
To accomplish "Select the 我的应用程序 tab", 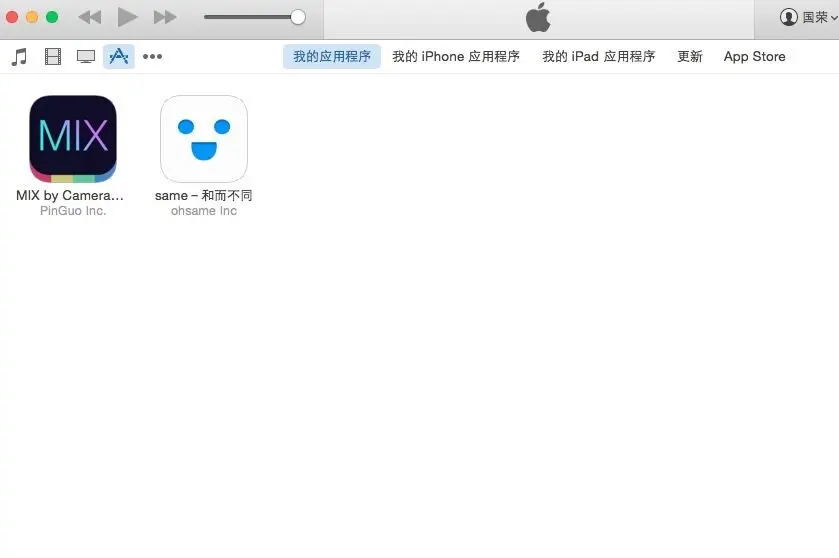I will point(332,57).
